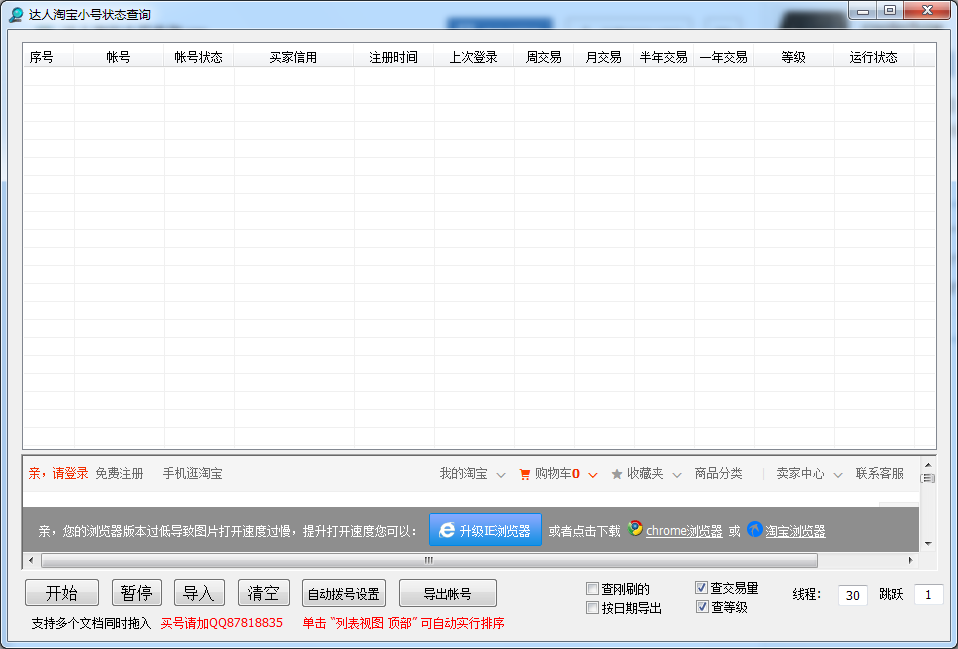Expand the 卖家中心 dropdown
958x649 pixels.
pos(837,475)
